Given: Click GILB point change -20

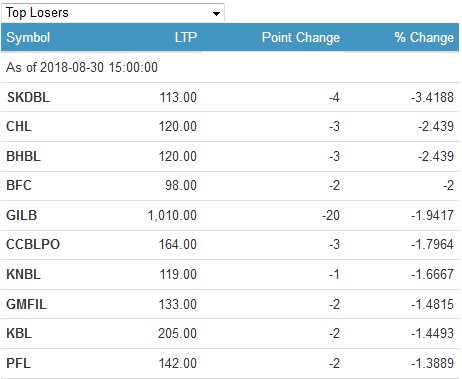Looking at the screenshot, I should pos(331,215).
